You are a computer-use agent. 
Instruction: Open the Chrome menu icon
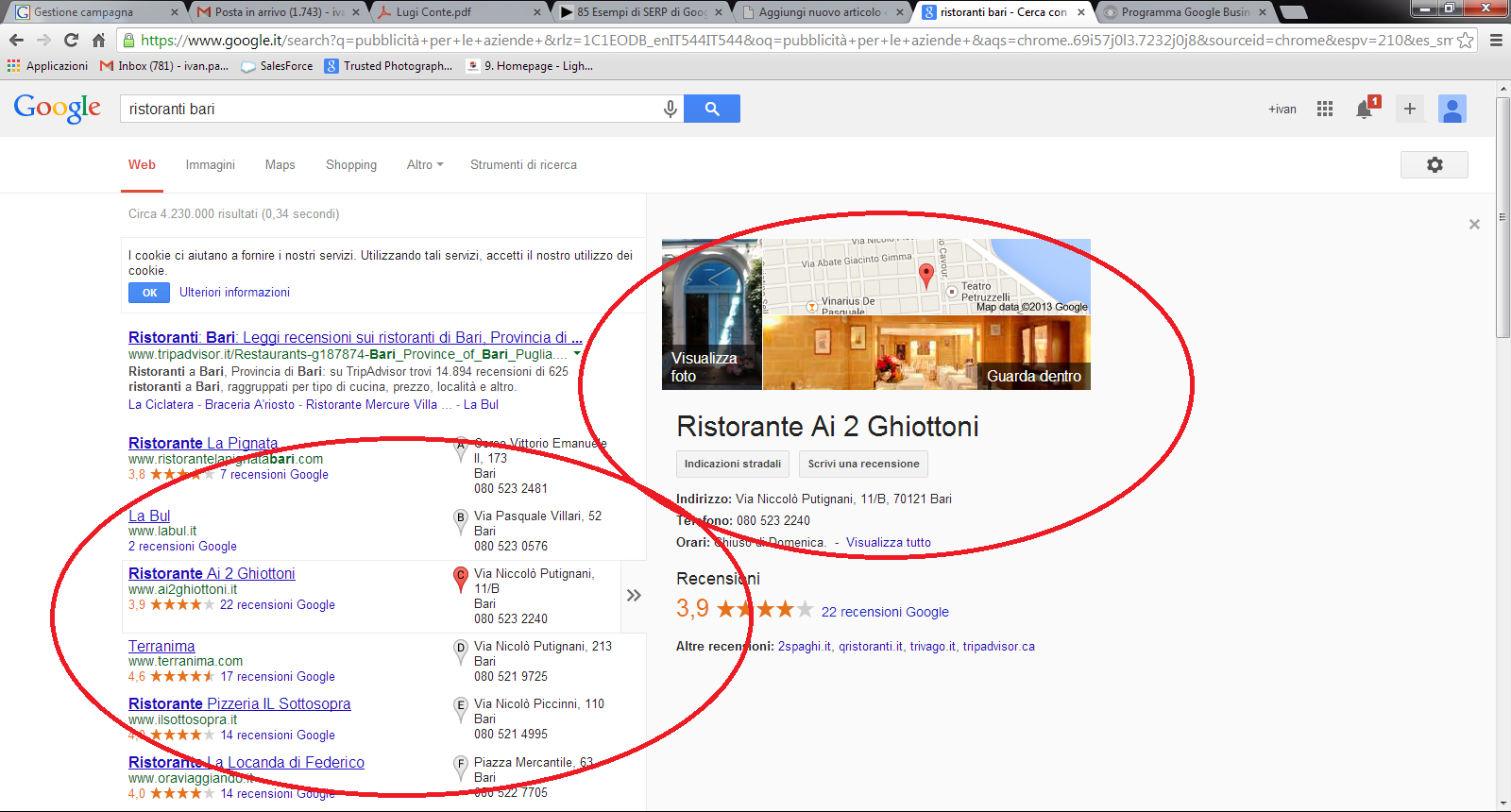pos(1496,40)
